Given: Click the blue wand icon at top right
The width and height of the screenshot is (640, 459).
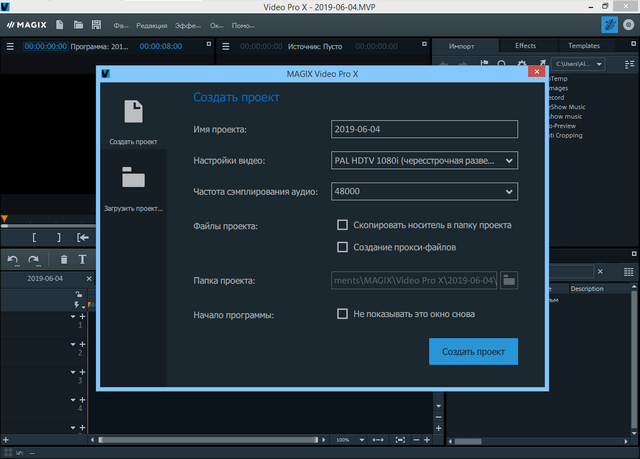Looking at the screenshot, I should point(609,25).
